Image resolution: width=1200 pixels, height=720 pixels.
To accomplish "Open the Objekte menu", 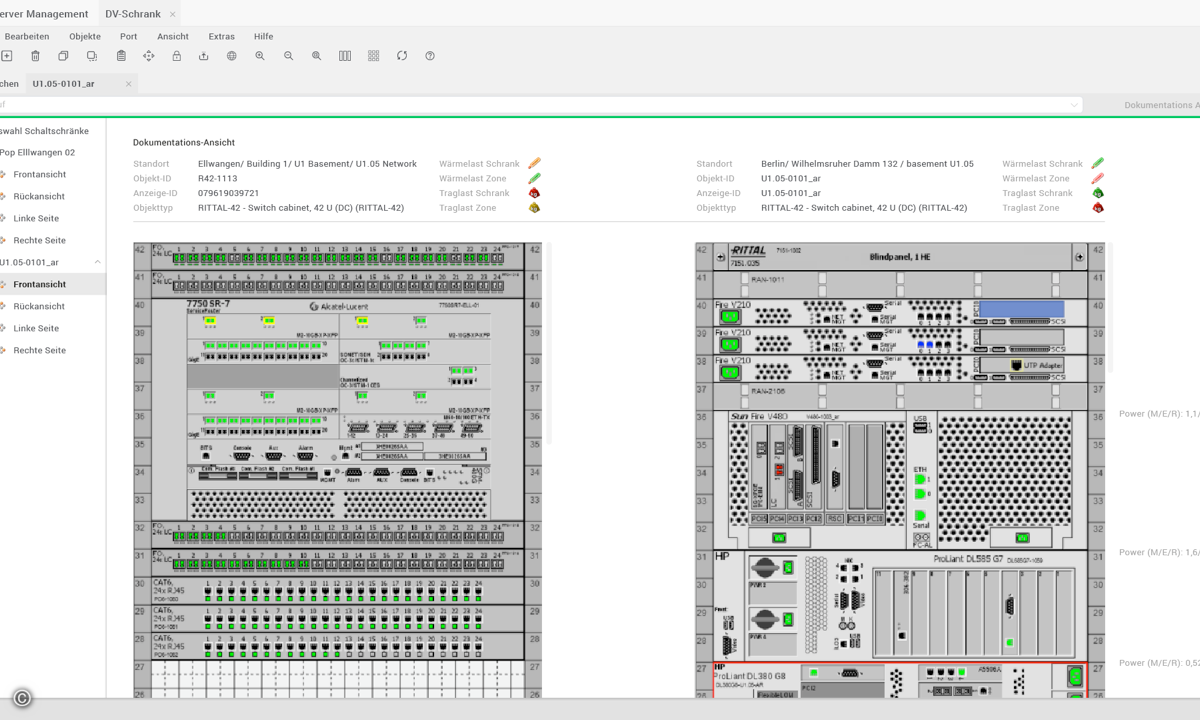I will pos(85,36).
